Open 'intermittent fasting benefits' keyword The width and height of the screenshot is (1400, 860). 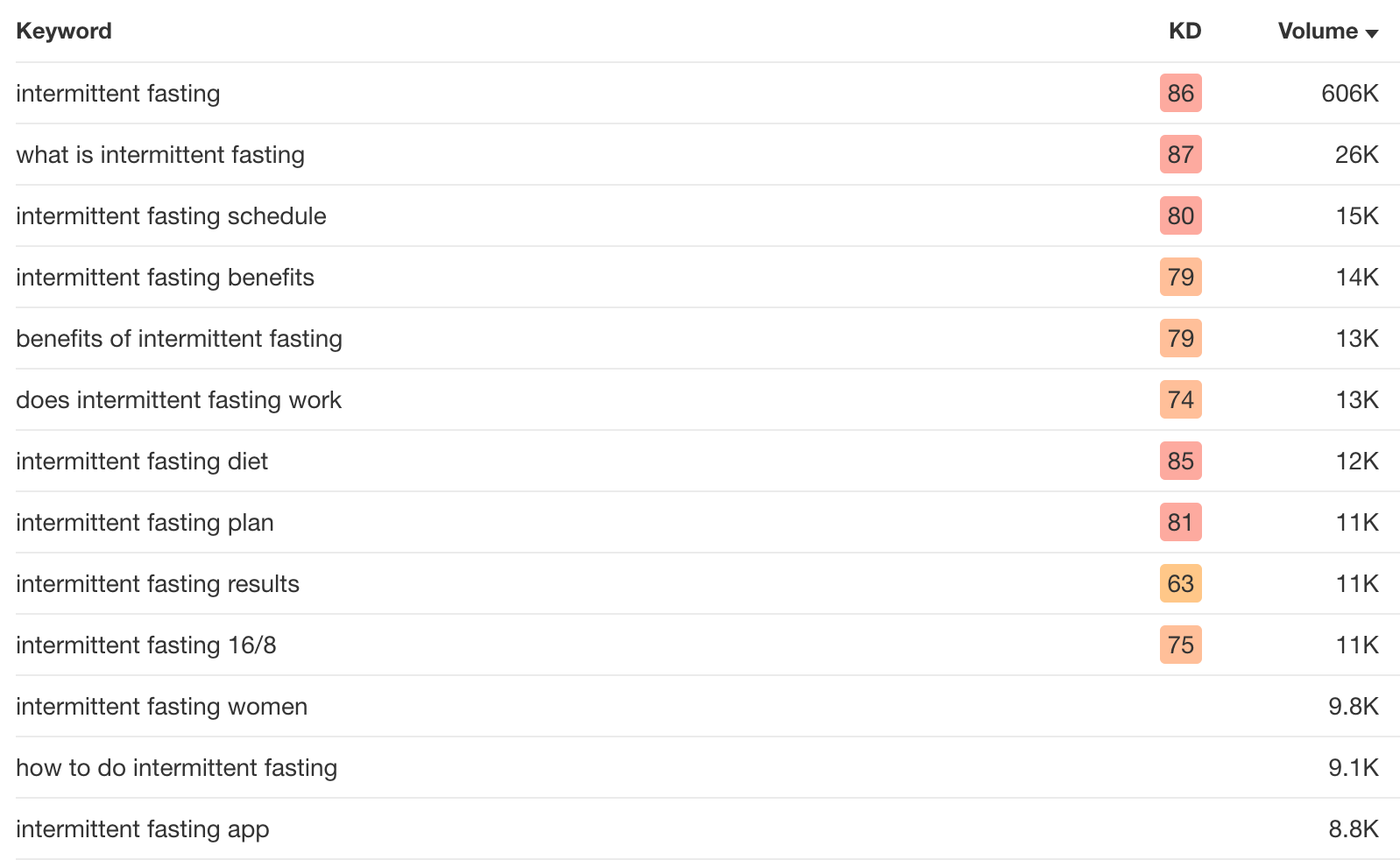point(165,278)
